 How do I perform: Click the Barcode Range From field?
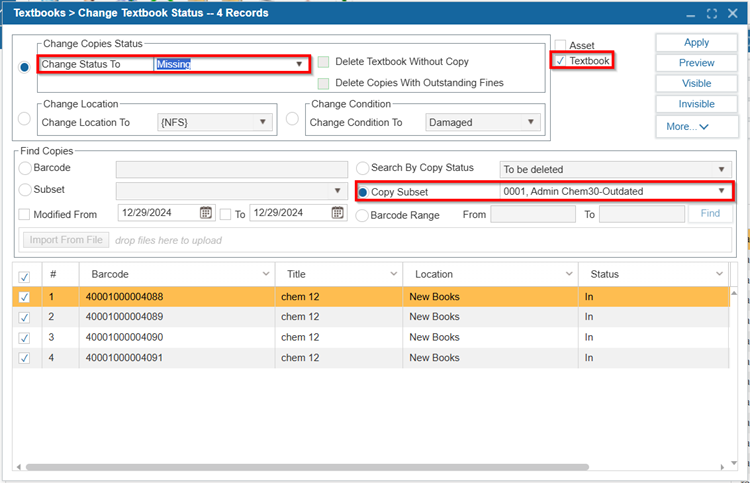coord(533,214)
